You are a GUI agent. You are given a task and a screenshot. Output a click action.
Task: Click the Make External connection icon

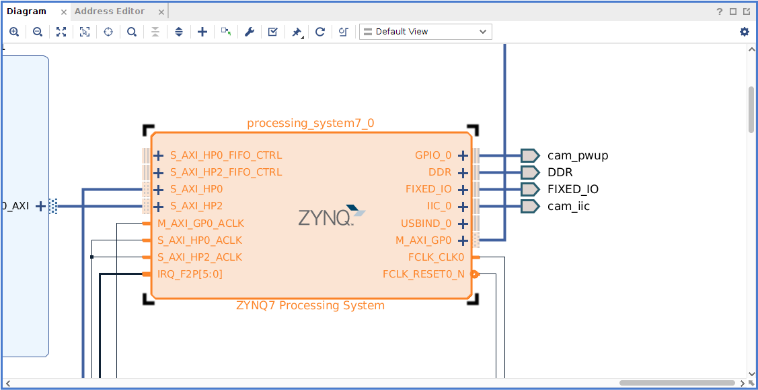[226, 32]
